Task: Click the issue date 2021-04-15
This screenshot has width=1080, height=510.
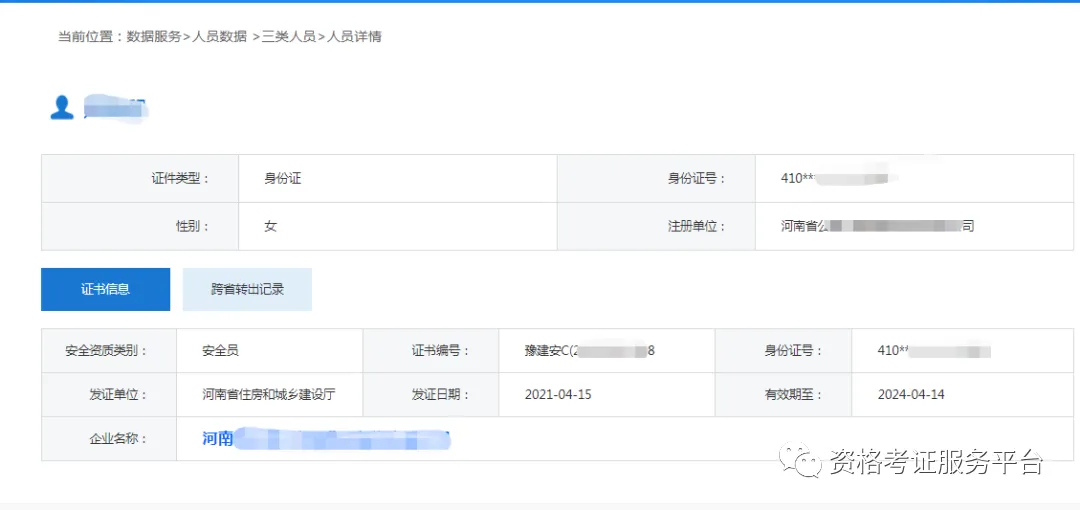Action: click(558, 394)
